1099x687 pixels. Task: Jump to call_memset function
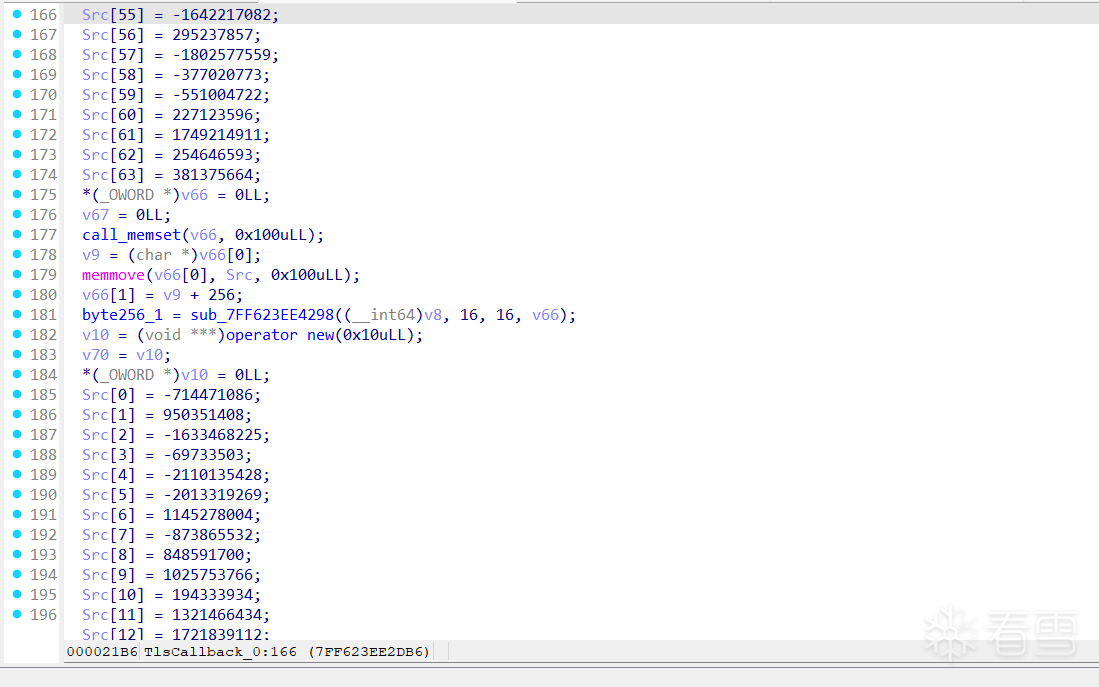click(x=131, y=235)
